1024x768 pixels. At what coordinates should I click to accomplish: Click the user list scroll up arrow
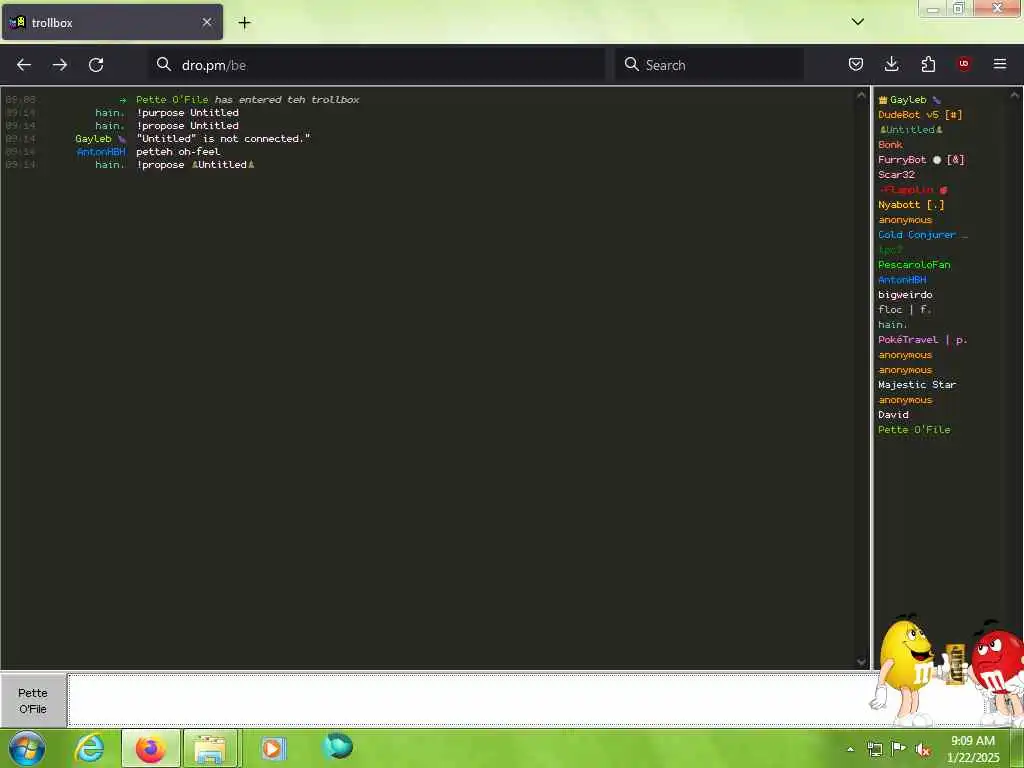coord(1014,95)
